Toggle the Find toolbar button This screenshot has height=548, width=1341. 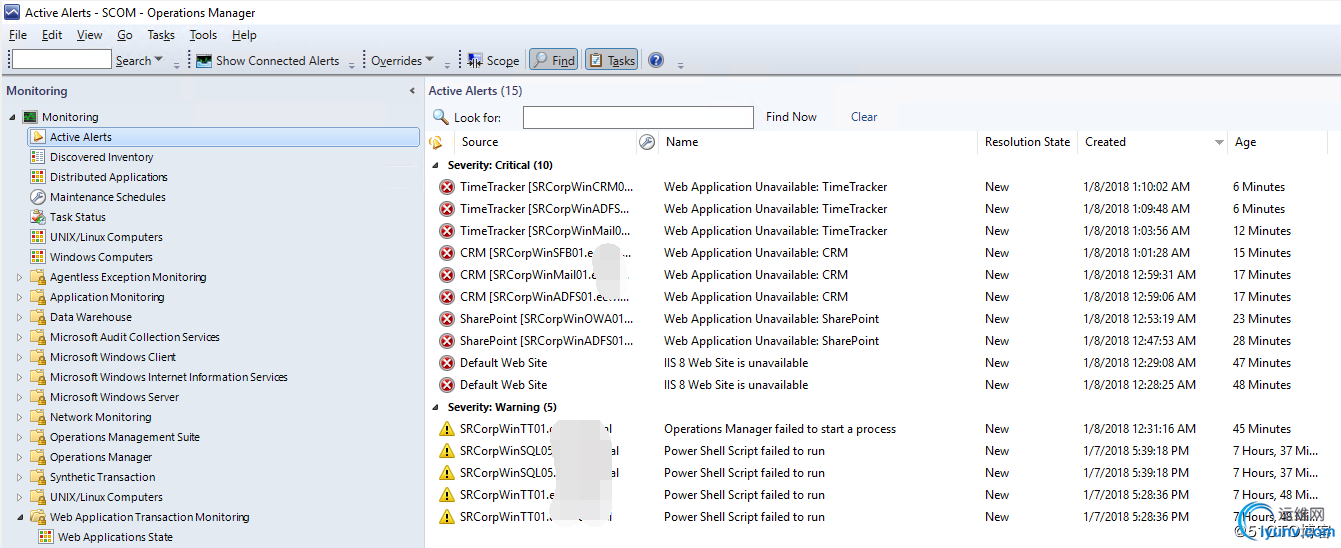click(x=553, y=60)
